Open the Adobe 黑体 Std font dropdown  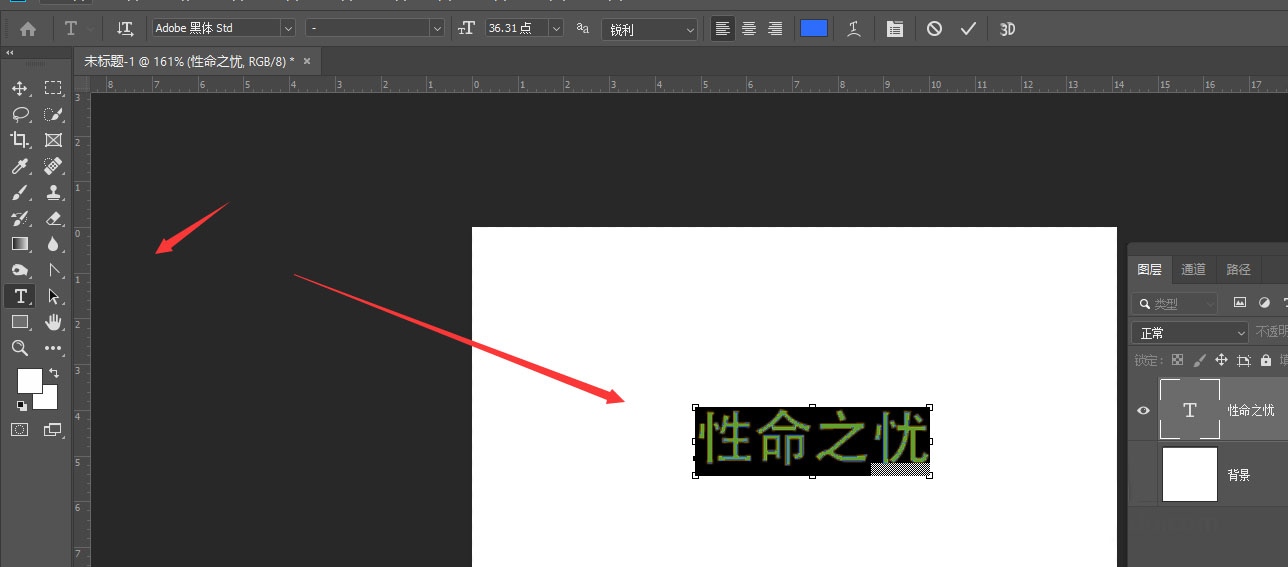point(288,29)
